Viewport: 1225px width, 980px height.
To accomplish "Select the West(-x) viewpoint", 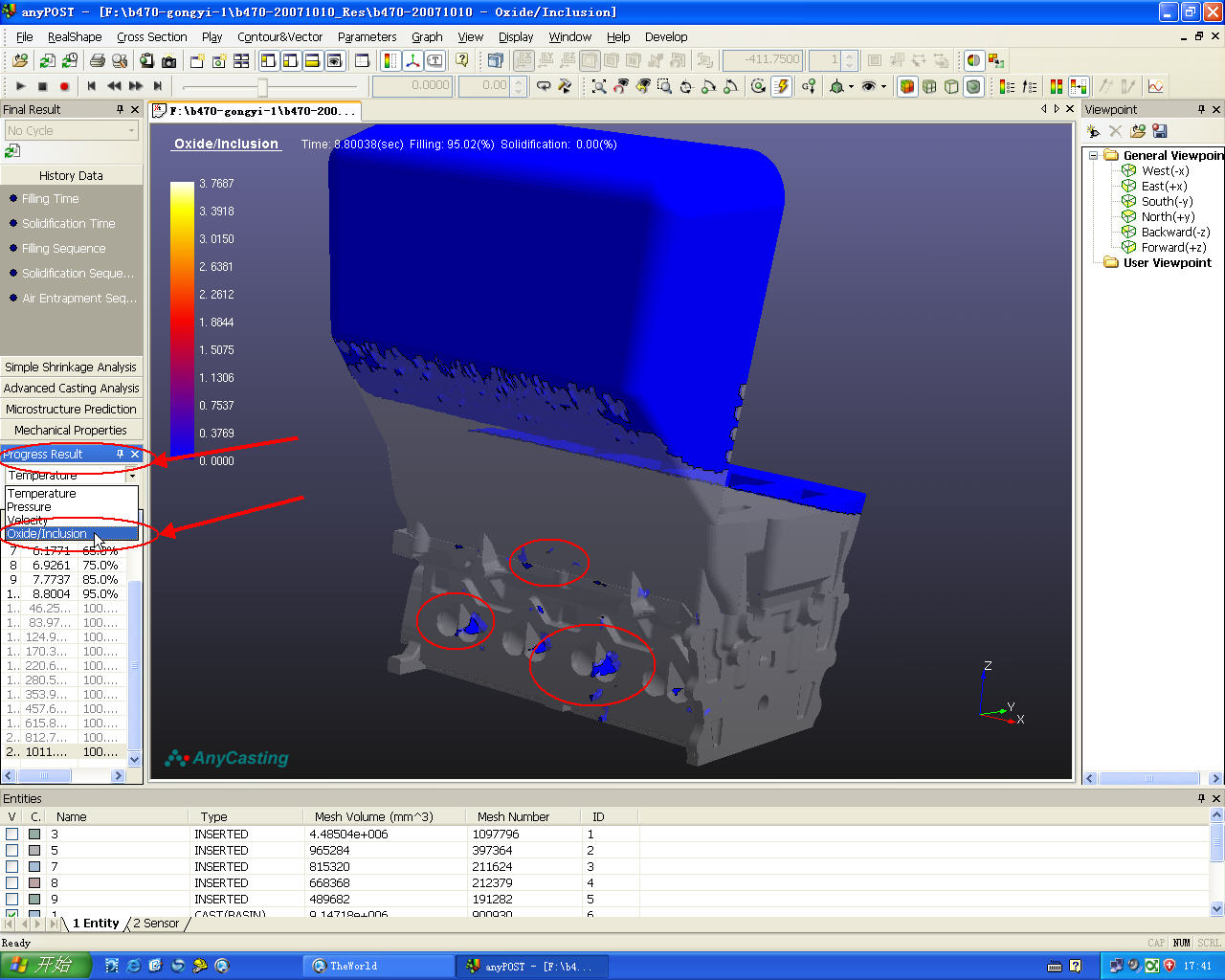I will 1165,171.
